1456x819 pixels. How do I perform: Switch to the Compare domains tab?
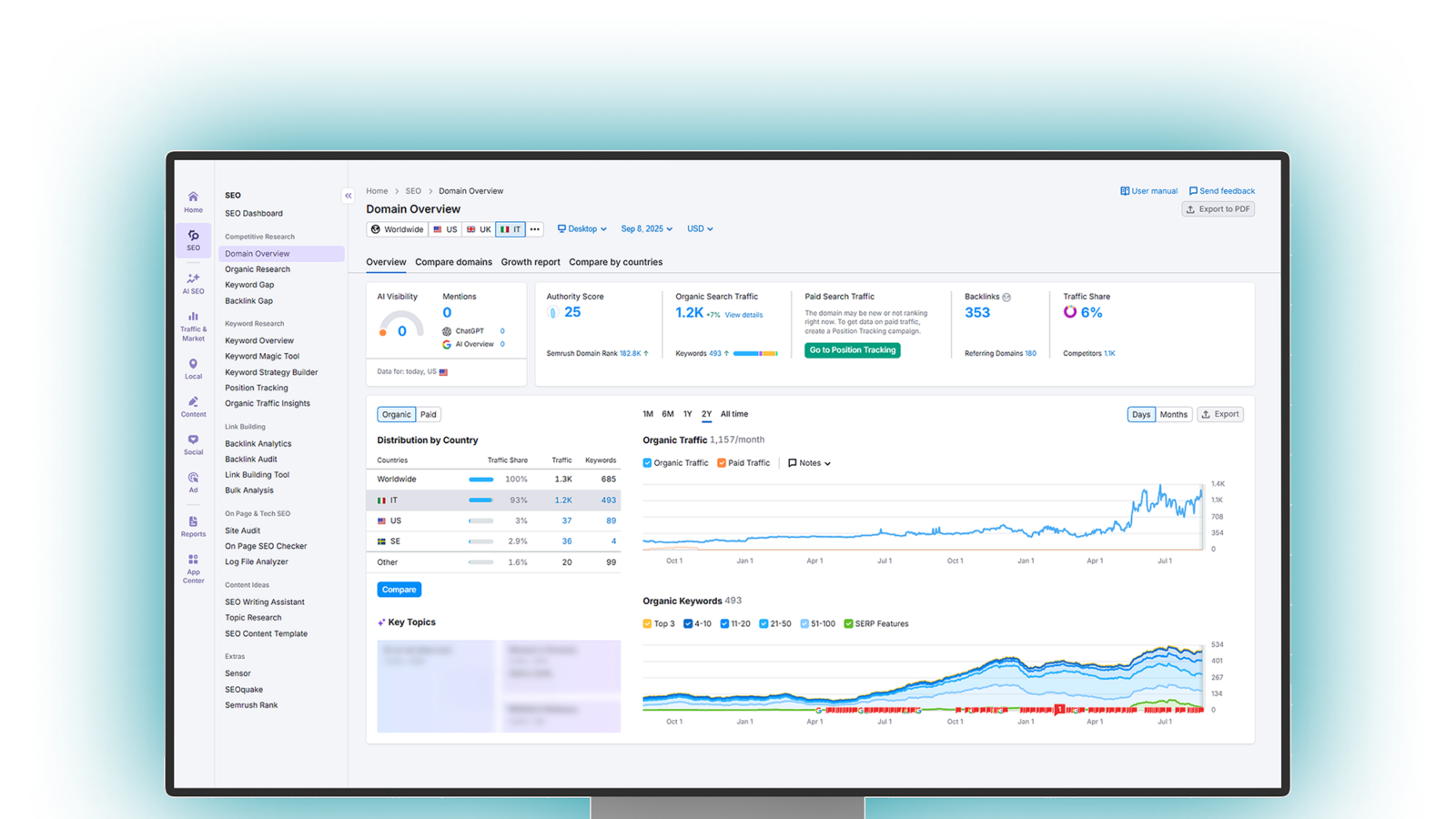point(453,262)
